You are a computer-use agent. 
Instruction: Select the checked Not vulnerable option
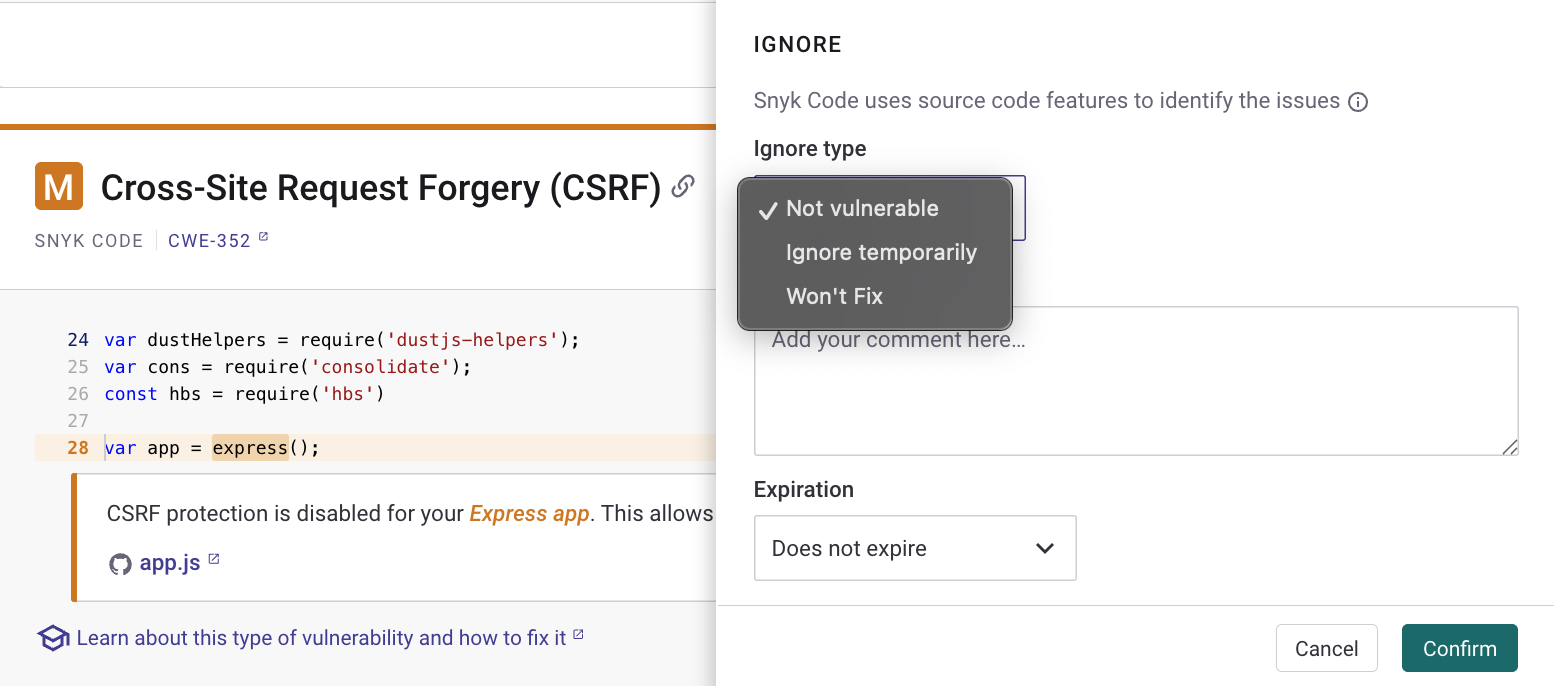tap(862, 209)
